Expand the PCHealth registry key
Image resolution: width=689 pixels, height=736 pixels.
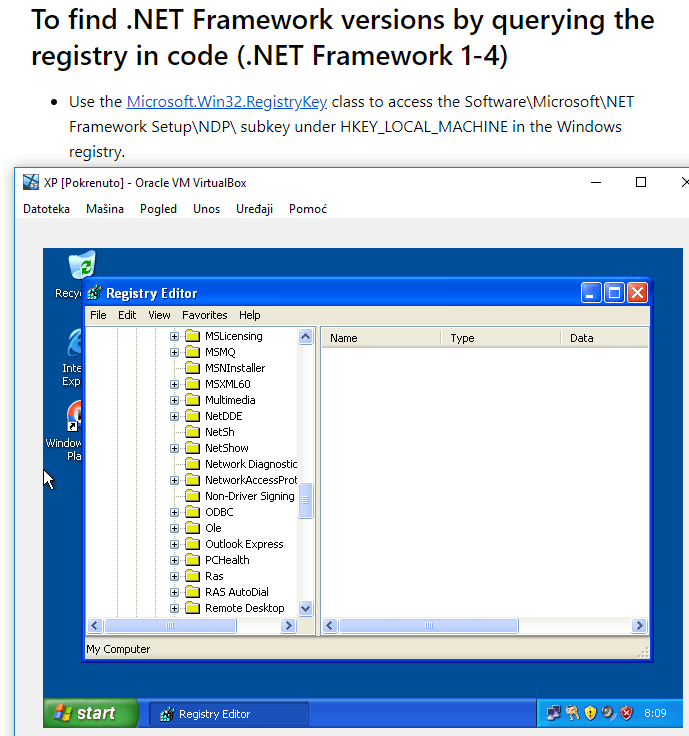point(174,560)
